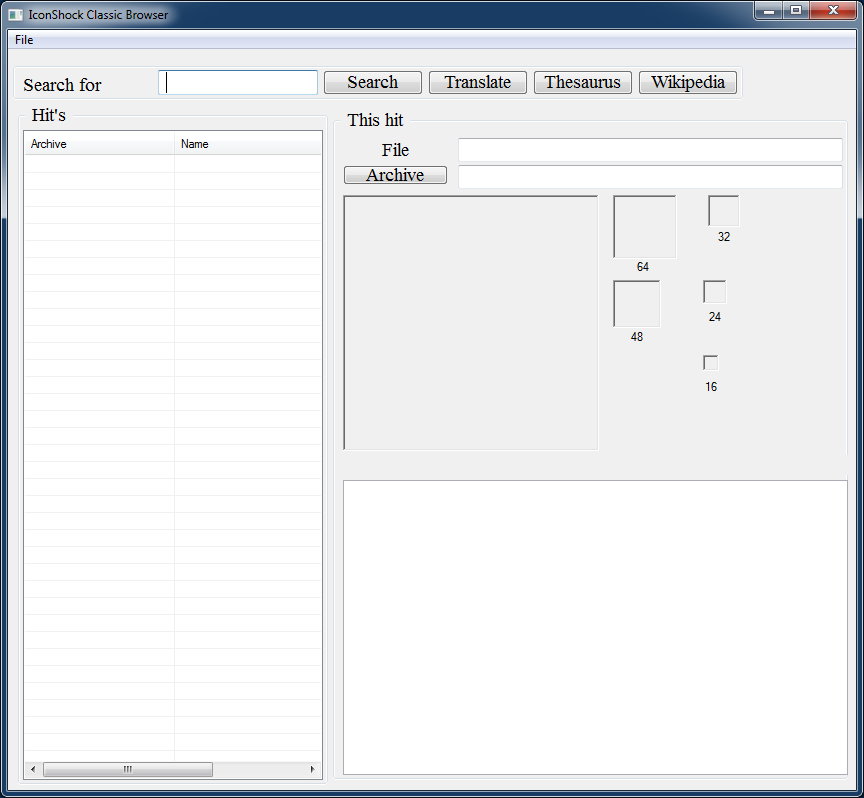Sort hits by Archive column header
The image size is (864, 798).
pyautogui.click(x=98, y=144)
